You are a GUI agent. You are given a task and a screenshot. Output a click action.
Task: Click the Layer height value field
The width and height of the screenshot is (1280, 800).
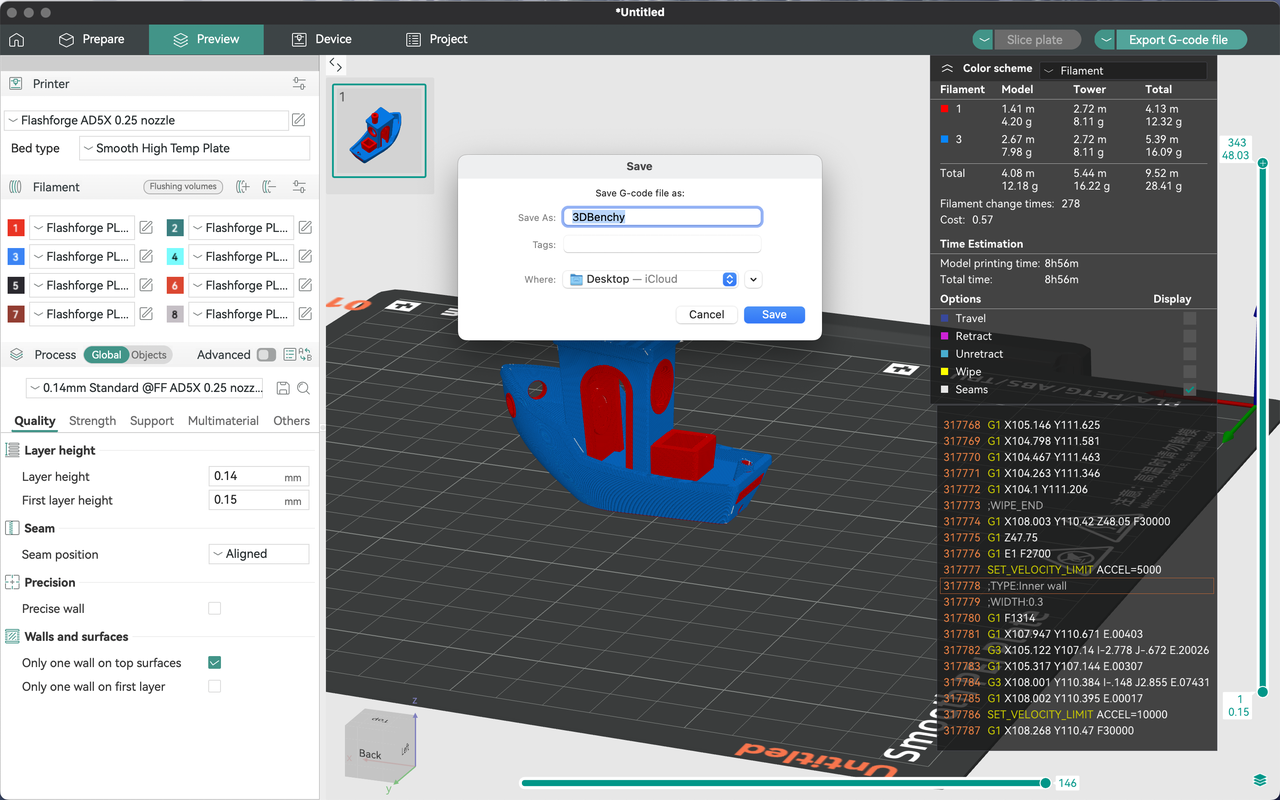click(259, 476)
